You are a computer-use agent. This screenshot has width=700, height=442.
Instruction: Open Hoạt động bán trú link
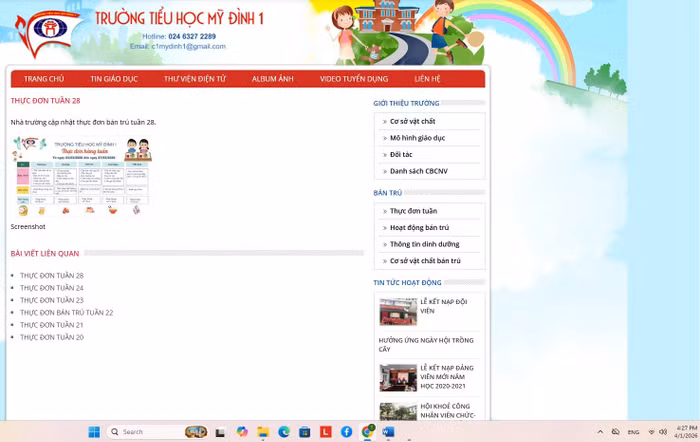(x=419, y=228)
